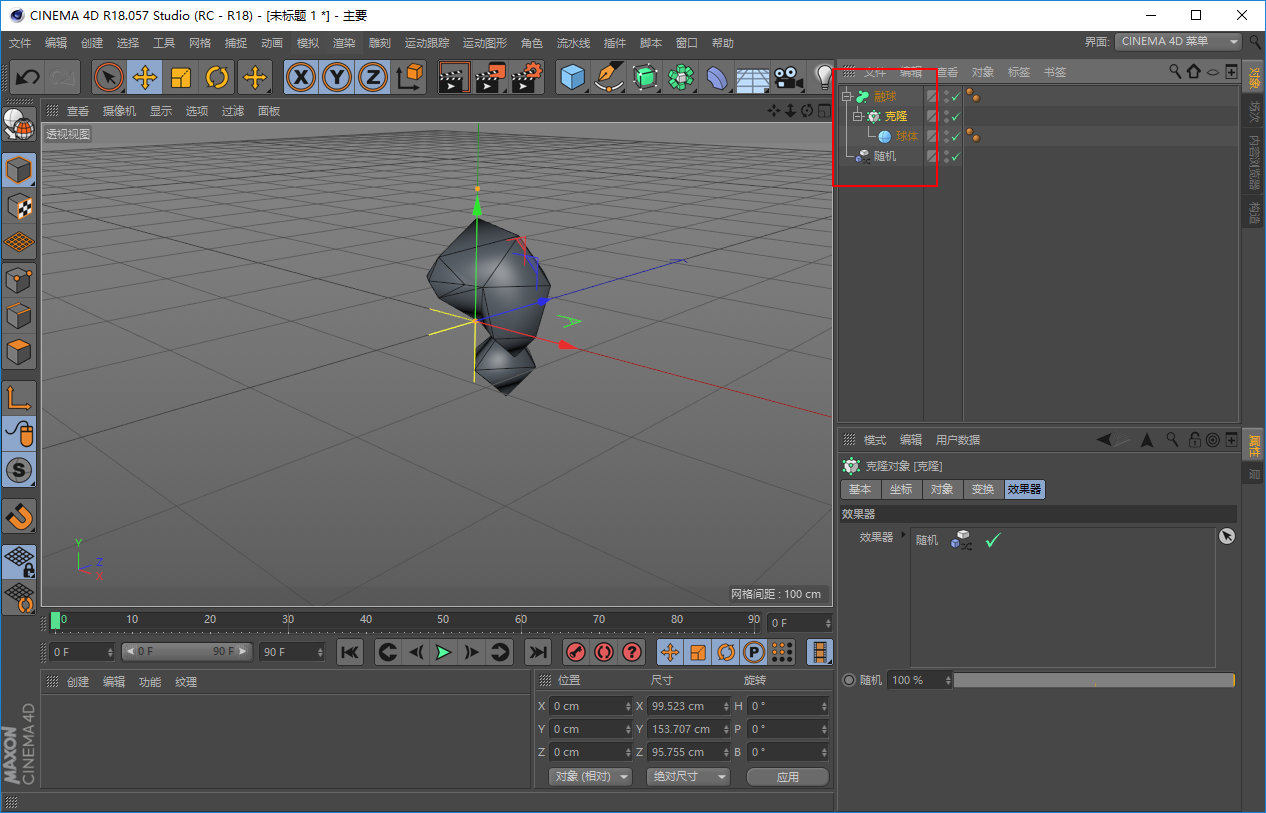Toggle visibility dots of 融球
This screenshot has height=813, width=1266.
[946, 97]
